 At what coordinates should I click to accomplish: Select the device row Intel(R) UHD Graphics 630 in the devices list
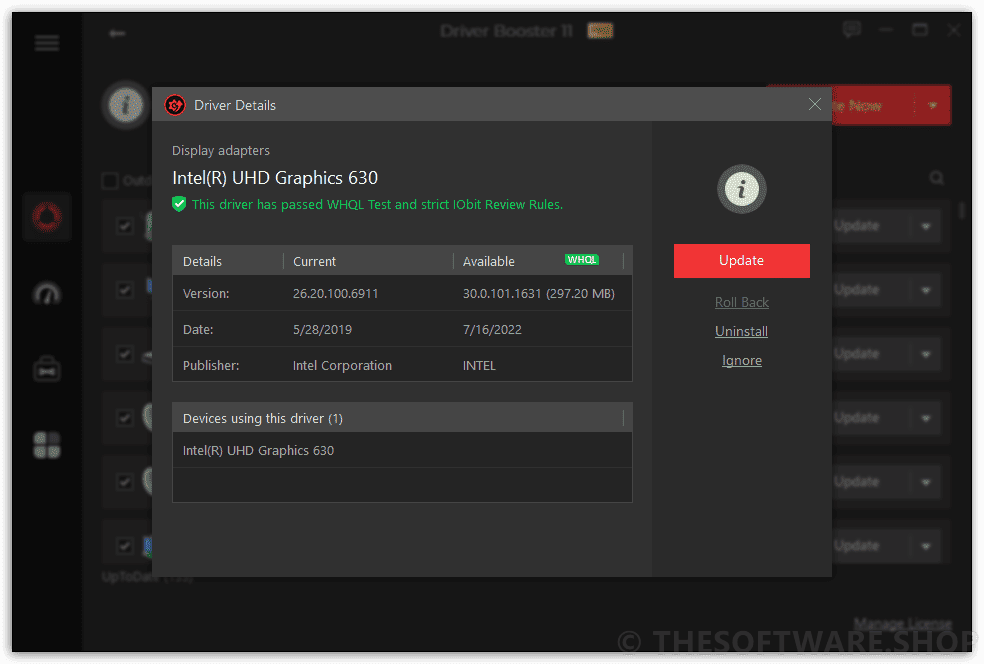pos(402,450)
